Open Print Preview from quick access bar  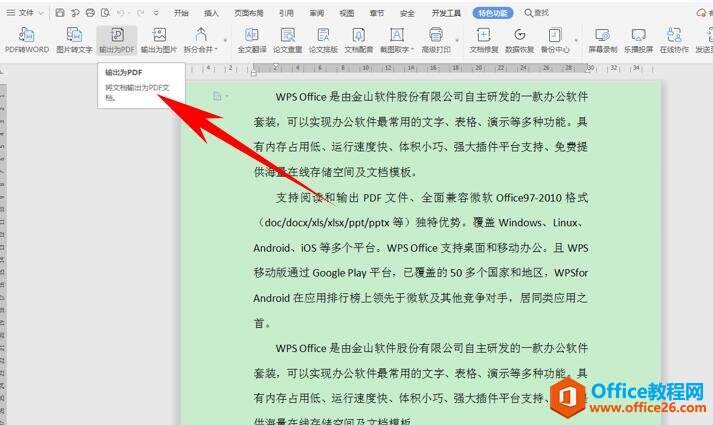(105, 13)
